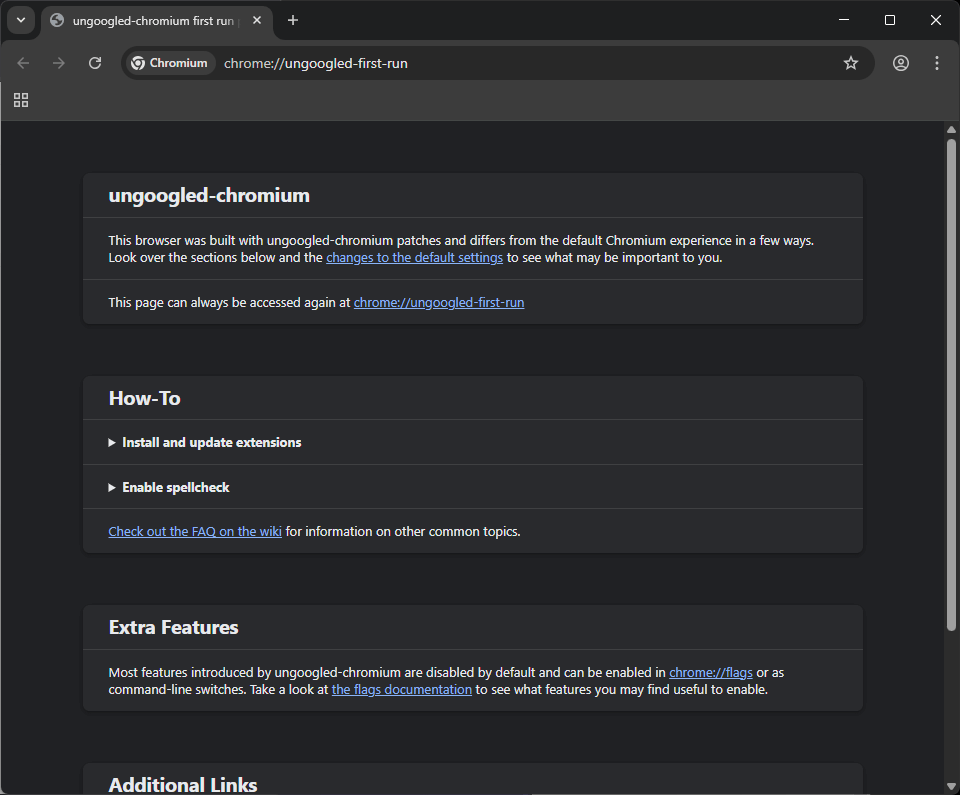Bookmark this page with the star icon
This screenshot has height=795, width=960.
point(850,63)
